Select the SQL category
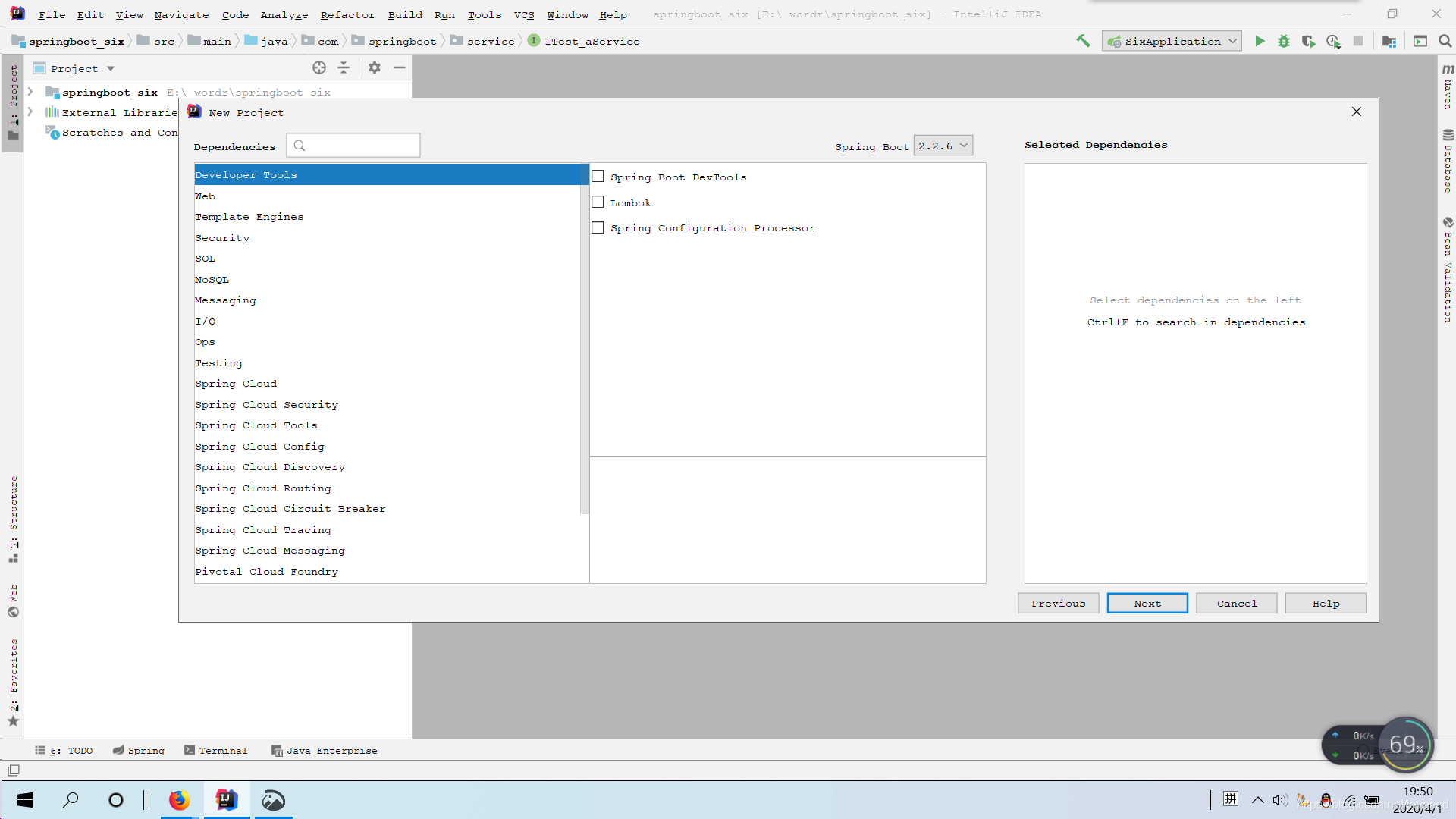The height and width of the screenshot is (819, 1456). (x=387, y=259)
